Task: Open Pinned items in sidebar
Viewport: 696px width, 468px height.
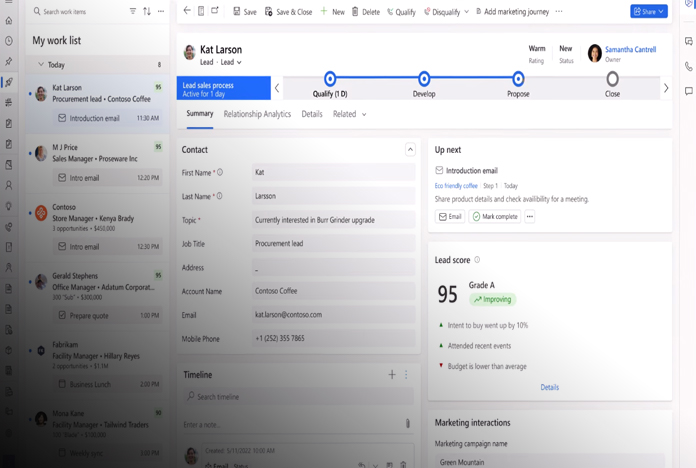Action: pyautogui.click(x=8, y=61)
